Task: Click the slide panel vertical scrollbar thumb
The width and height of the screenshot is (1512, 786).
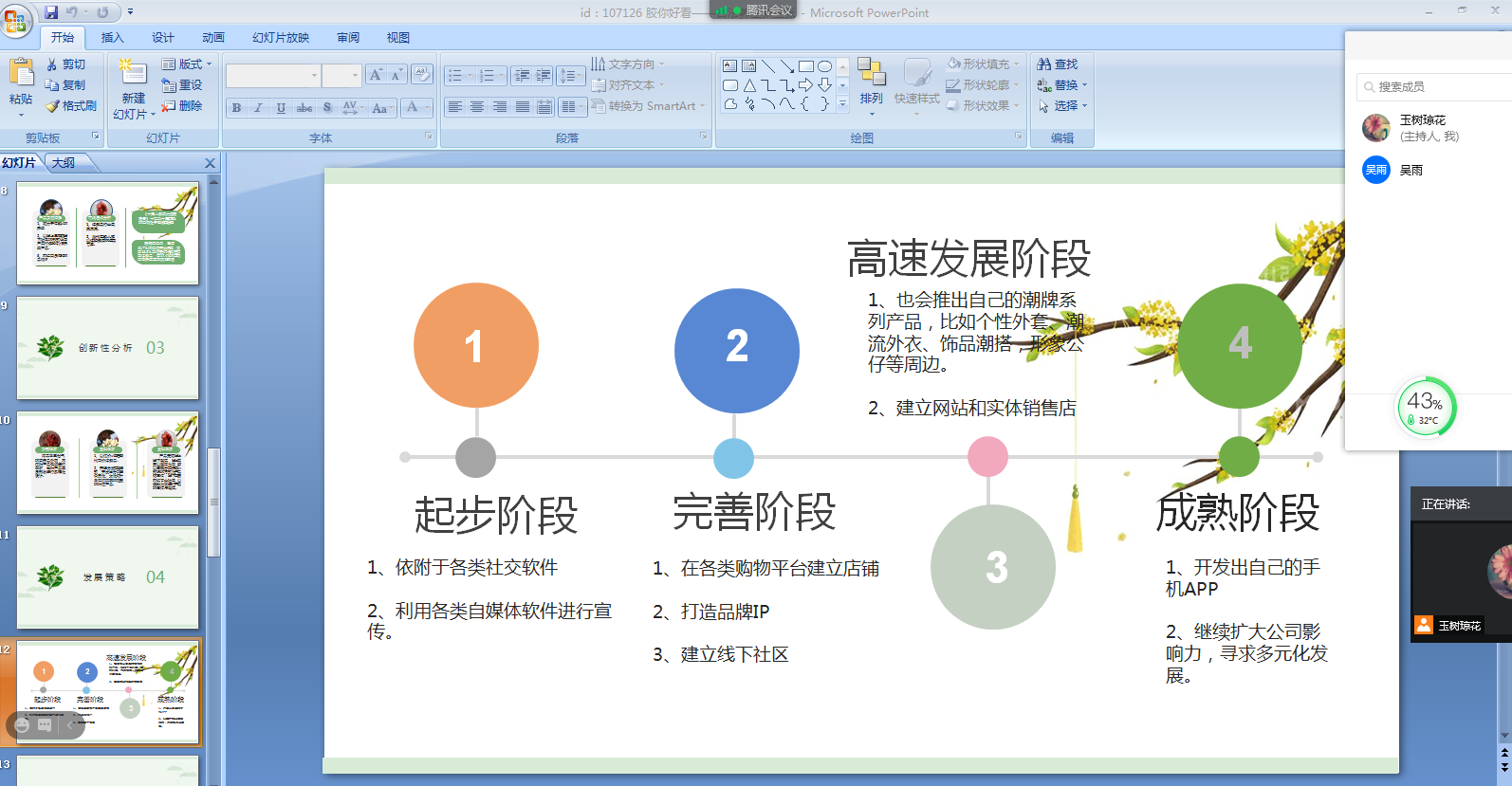Action: coord(213,501)
